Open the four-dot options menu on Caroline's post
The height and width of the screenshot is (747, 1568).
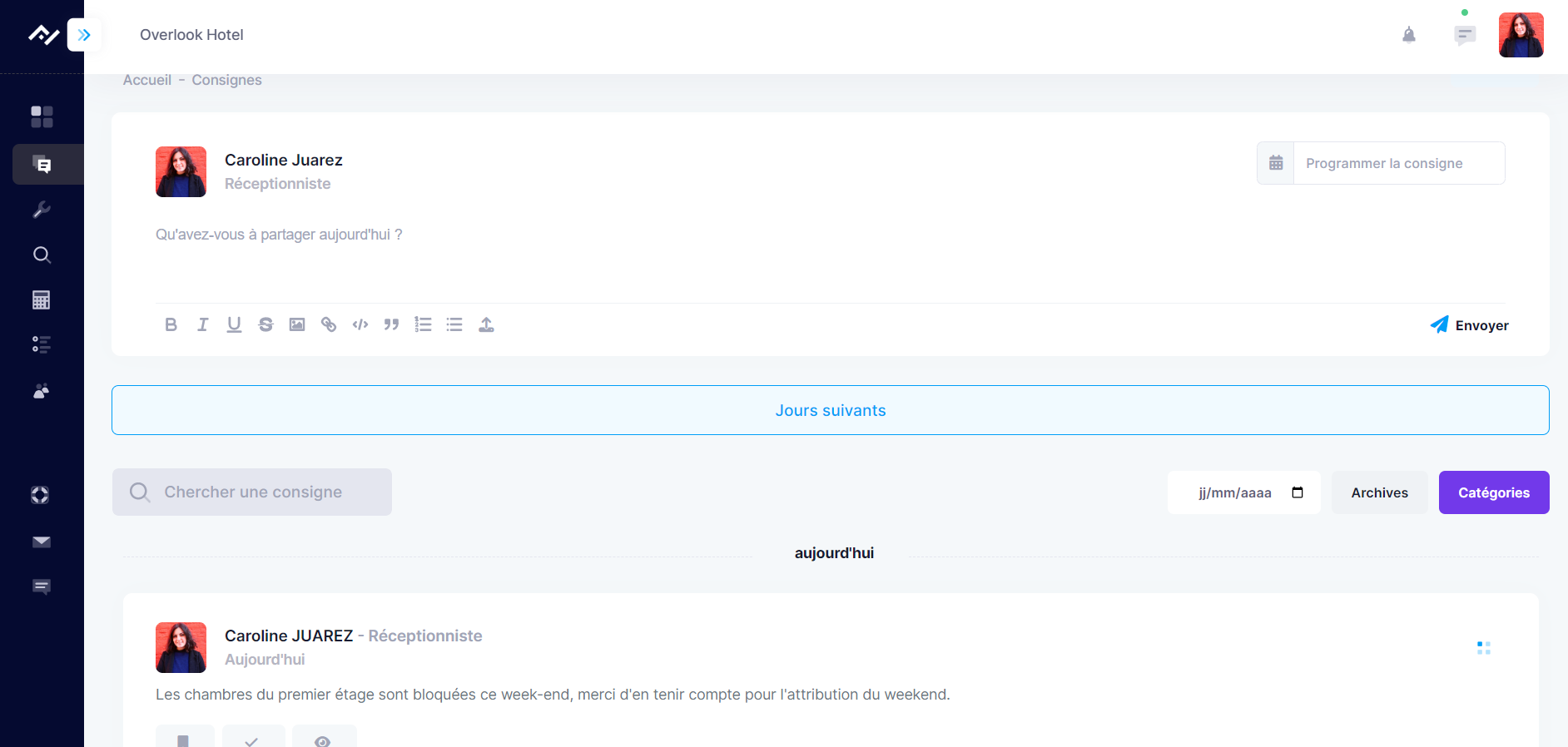(1483, 648)
